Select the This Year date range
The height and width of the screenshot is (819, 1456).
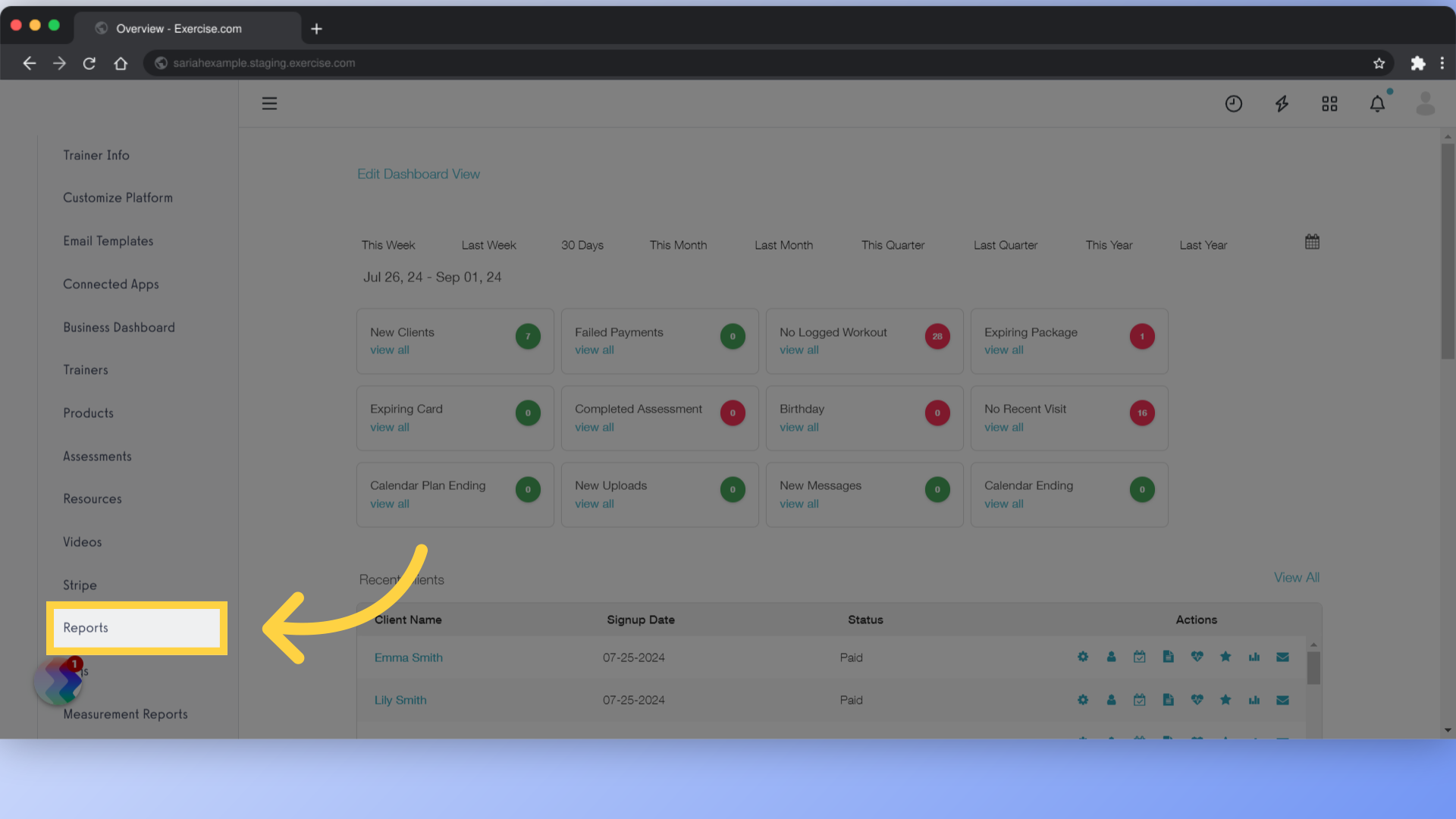click(1109, 245)
